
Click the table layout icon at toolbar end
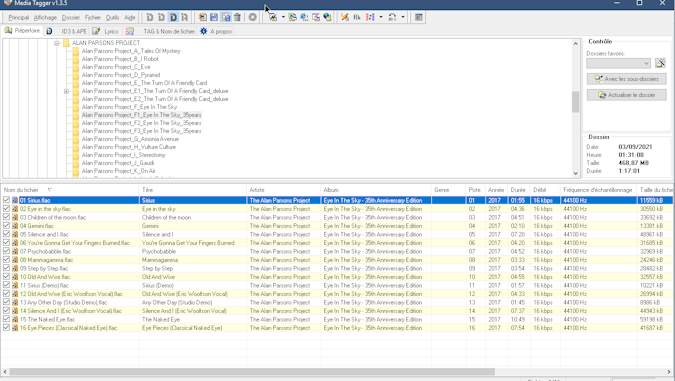[x=418, y=17]
